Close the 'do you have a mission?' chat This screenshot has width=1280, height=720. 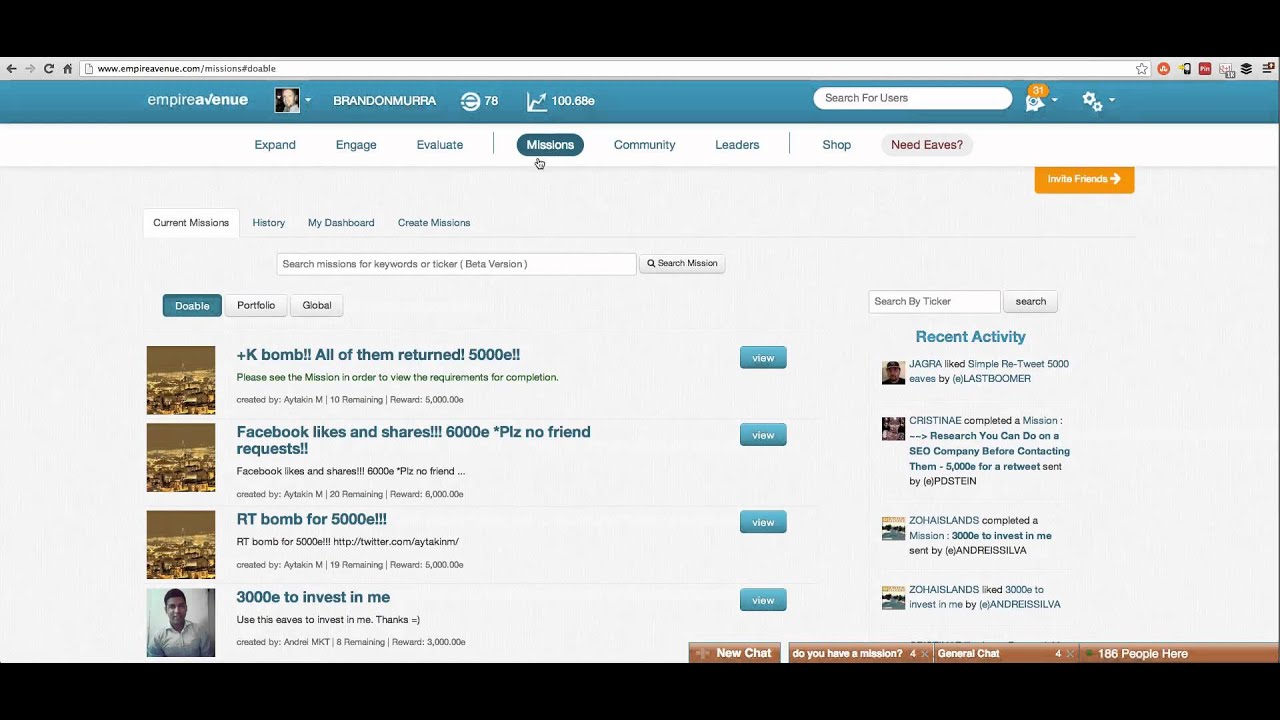pos(925,654)
